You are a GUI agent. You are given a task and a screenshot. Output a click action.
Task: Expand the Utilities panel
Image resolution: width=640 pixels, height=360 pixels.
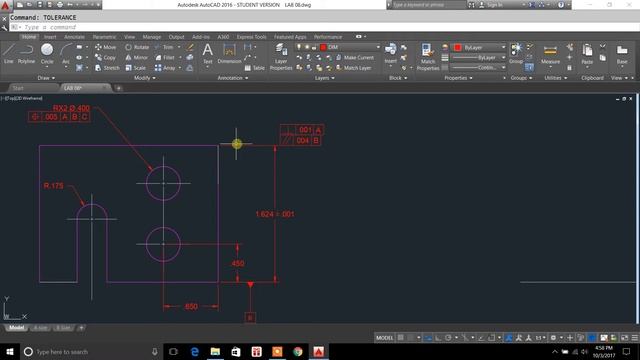556,78
